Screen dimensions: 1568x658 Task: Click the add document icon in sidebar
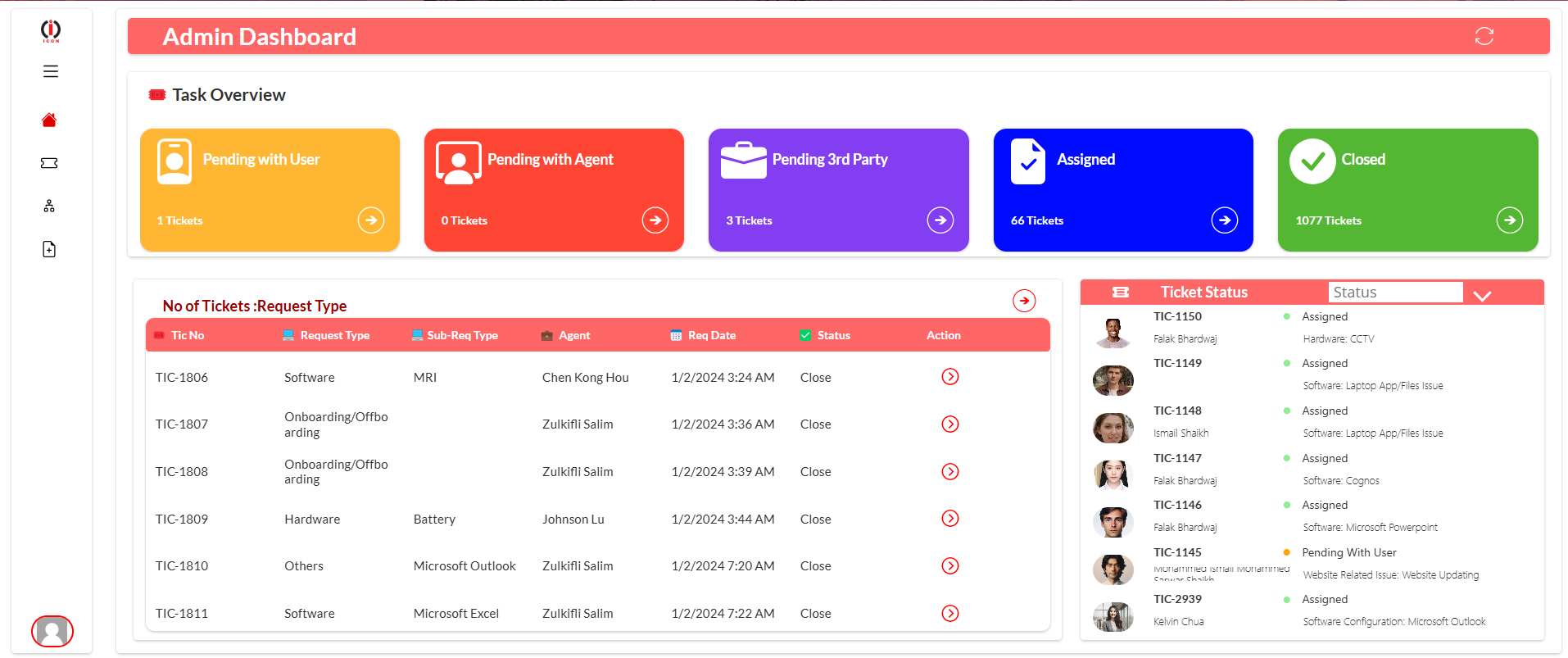click(49, 249)
